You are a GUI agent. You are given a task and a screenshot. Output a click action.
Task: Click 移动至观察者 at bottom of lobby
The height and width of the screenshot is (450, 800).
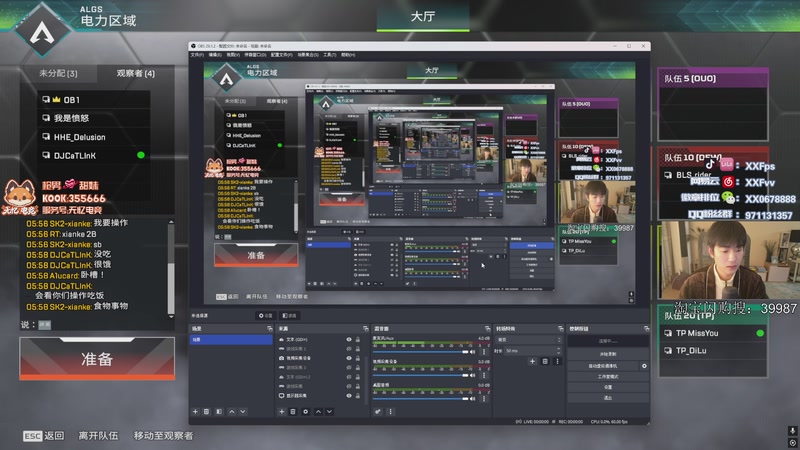pyautogui.click(x=163, y=436)
